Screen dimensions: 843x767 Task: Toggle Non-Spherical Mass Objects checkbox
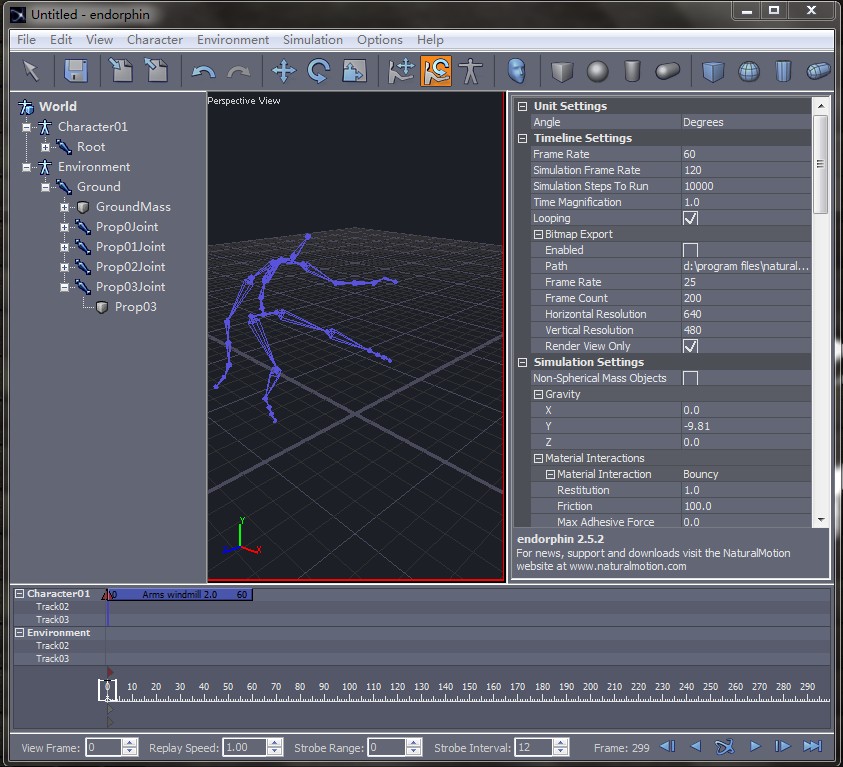pyautogui.click(x=690, y=378)
